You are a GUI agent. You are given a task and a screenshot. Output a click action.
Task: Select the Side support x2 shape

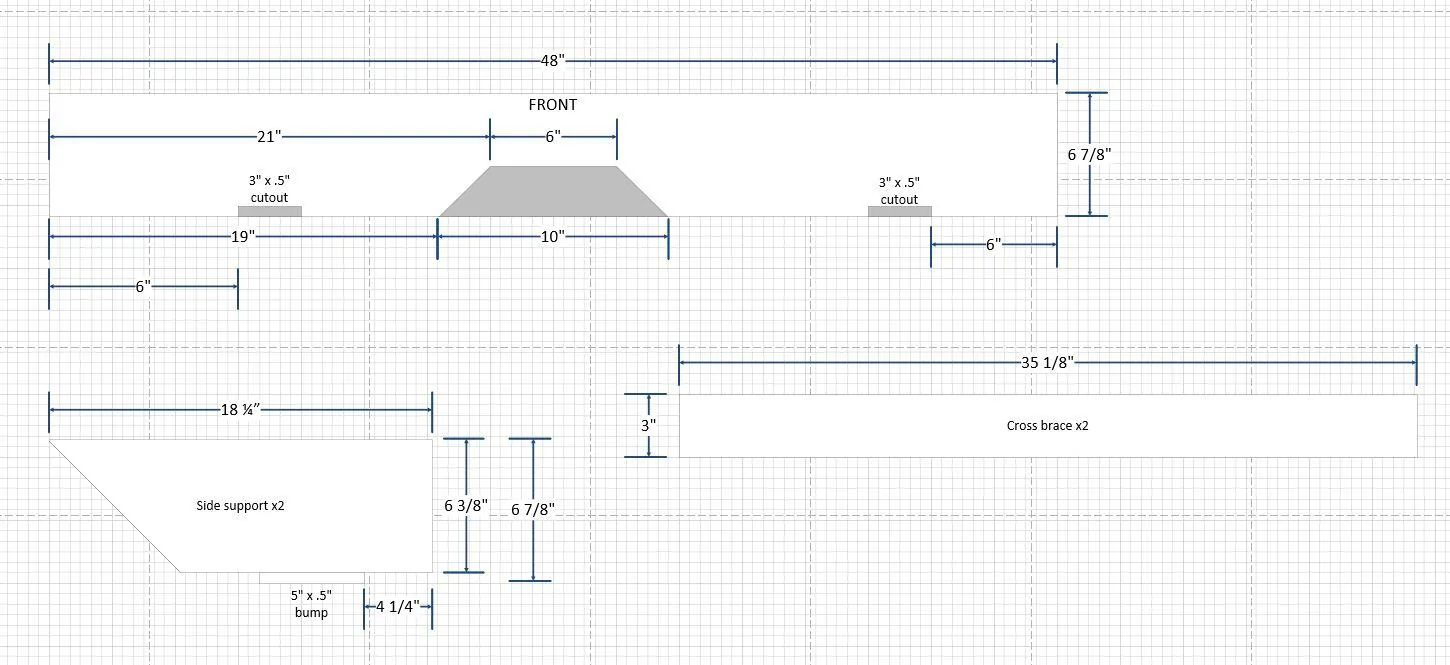240,506
